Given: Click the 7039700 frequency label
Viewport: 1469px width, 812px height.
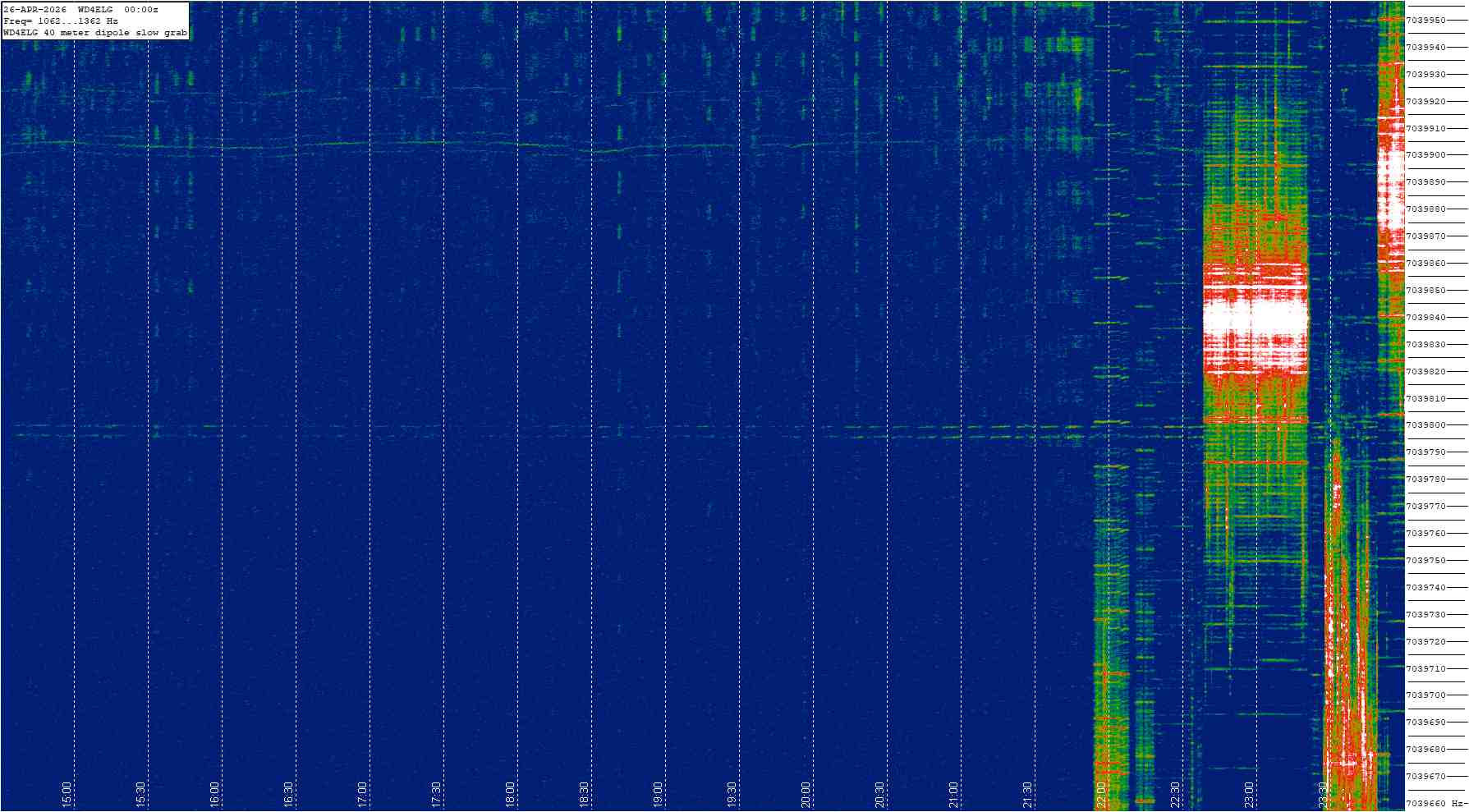Looking at the screenshot, I should coord(1426,695).
